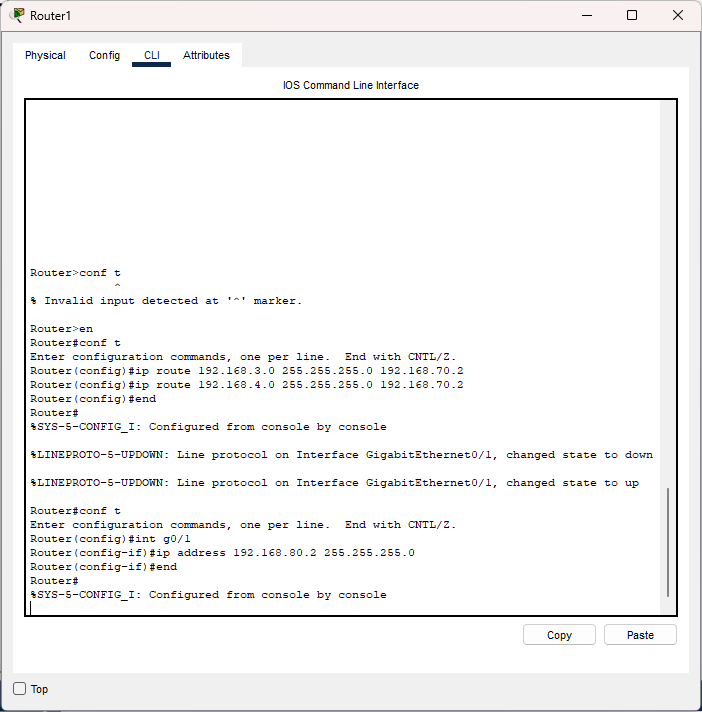Click the 'ip route 192.168.3.0' command line

tap(247, 371)
